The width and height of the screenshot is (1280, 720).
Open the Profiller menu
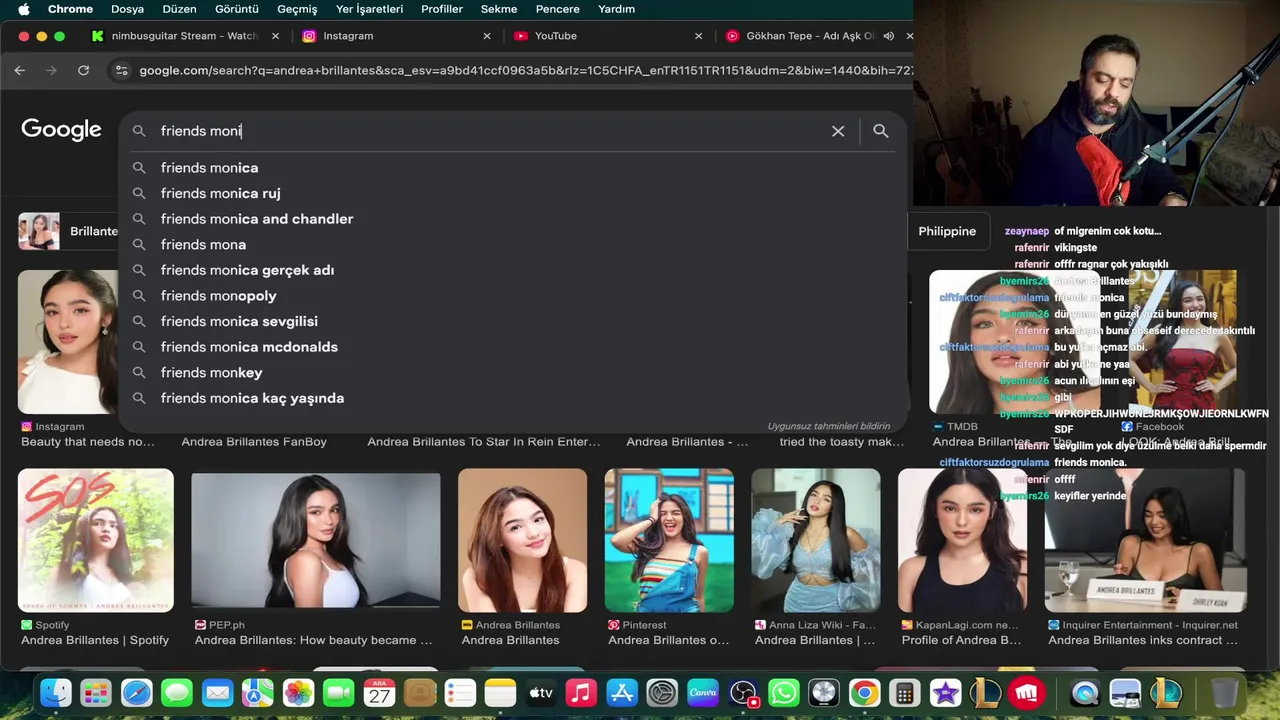pyautogui.click(x=442, y=9)
